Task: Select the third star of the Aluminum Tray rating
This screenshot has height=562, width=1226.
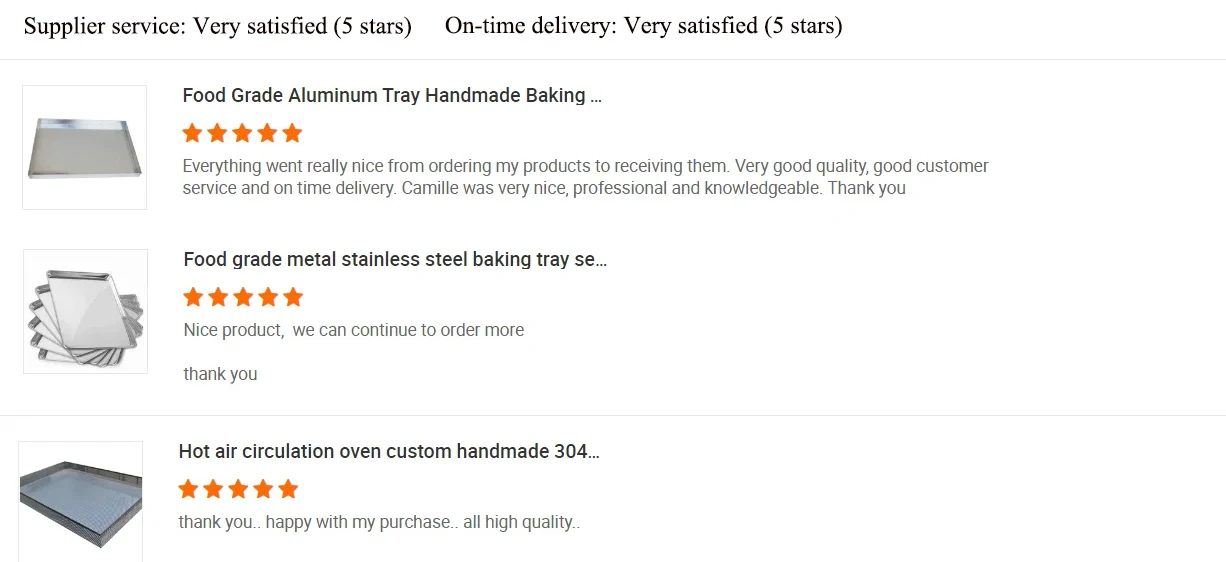Action: click(242, 133)
